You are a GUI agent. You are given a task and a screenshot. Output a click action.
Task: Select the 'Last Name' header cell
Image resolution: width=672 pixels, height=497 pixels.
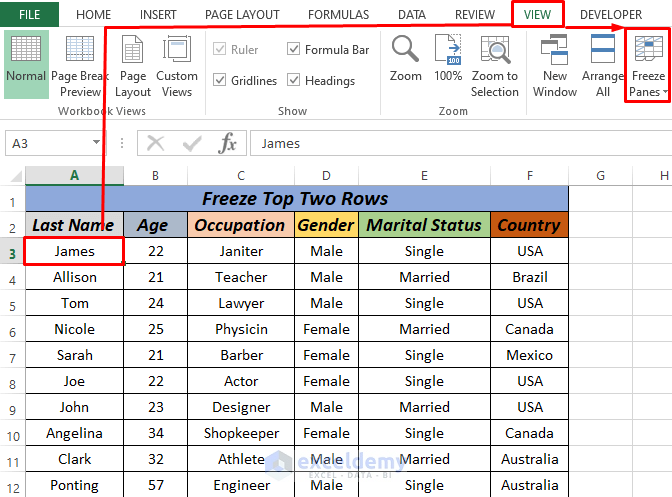coord(75,225)
